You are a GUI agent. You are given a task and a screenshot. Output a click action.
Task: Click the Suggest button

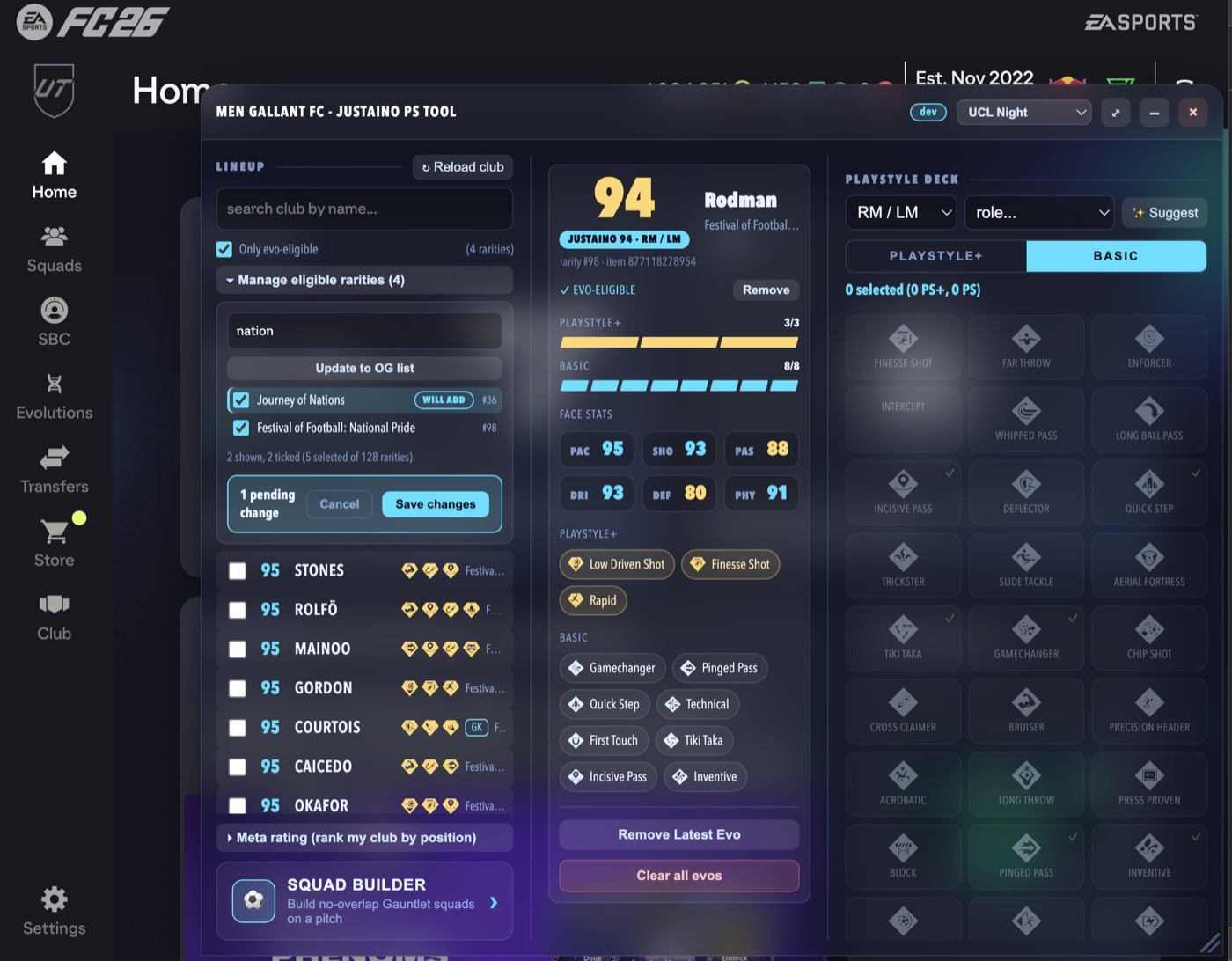pyautogui.click(x=1164, y=212)
